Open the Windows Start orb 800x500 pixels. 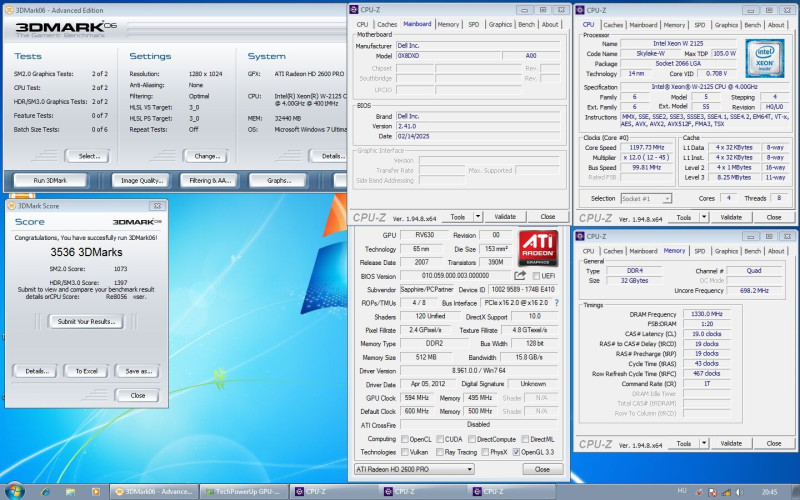coord(15,491)
